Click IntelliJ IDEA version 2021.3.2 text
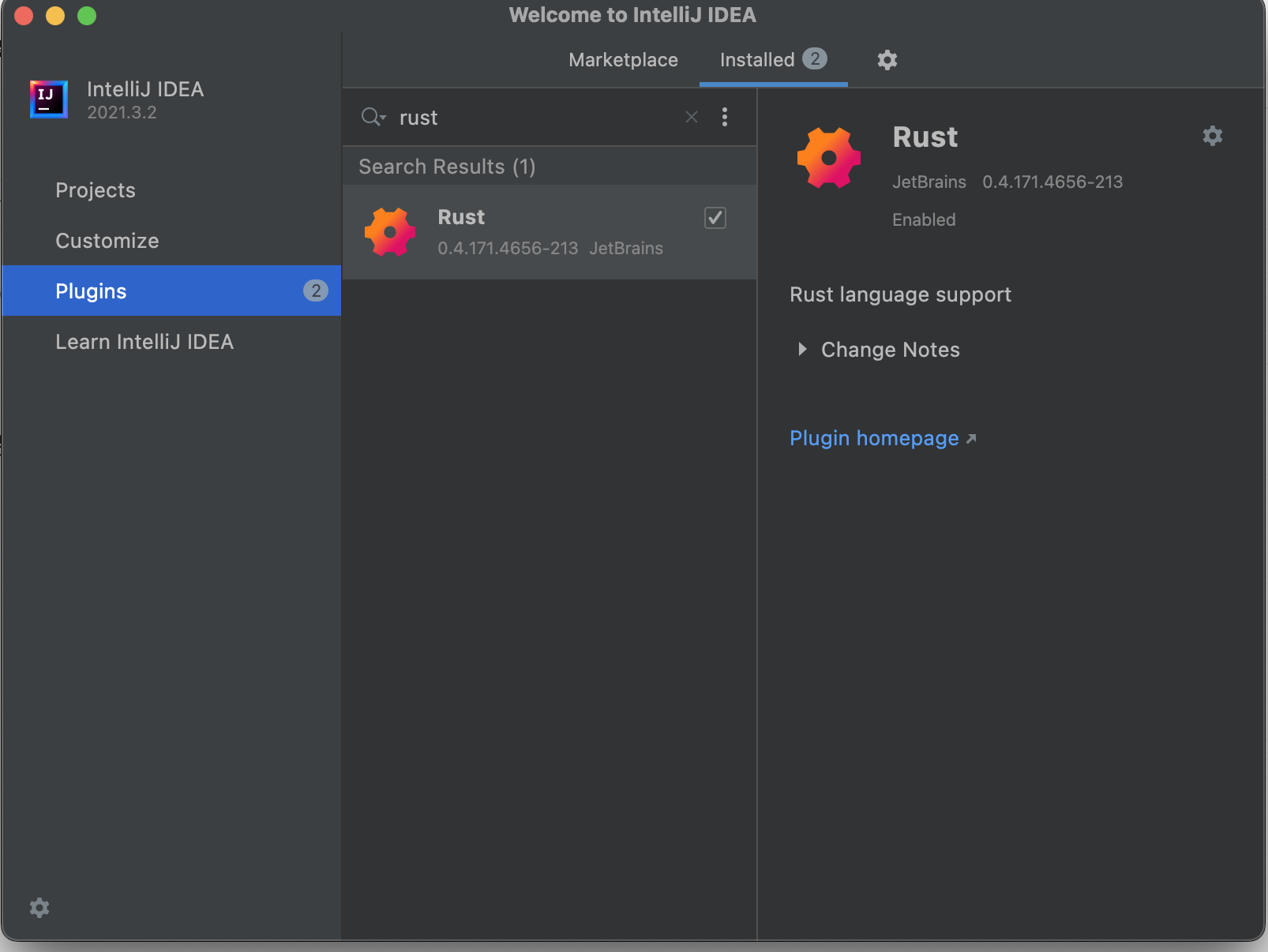 pyautogui.click(x=122, y=113)
